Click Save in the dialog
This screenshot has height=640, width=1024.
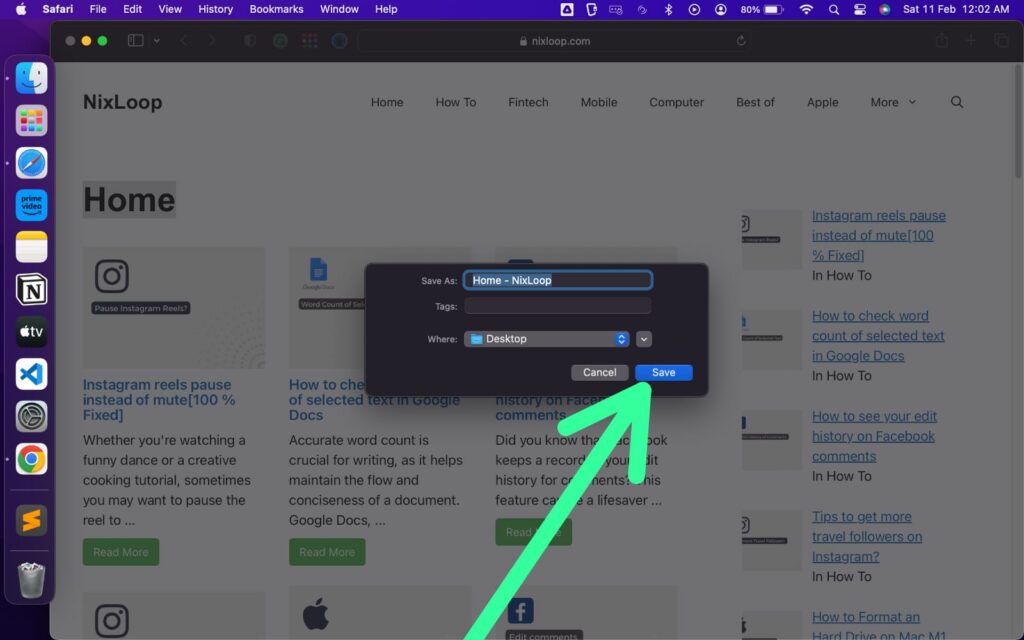(664, 372)
